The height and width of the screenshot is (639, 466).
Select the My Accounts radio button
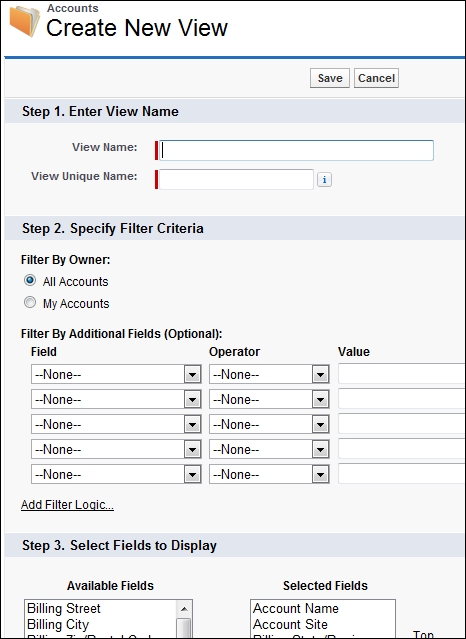pyautogui.click(x=30, y=302)
